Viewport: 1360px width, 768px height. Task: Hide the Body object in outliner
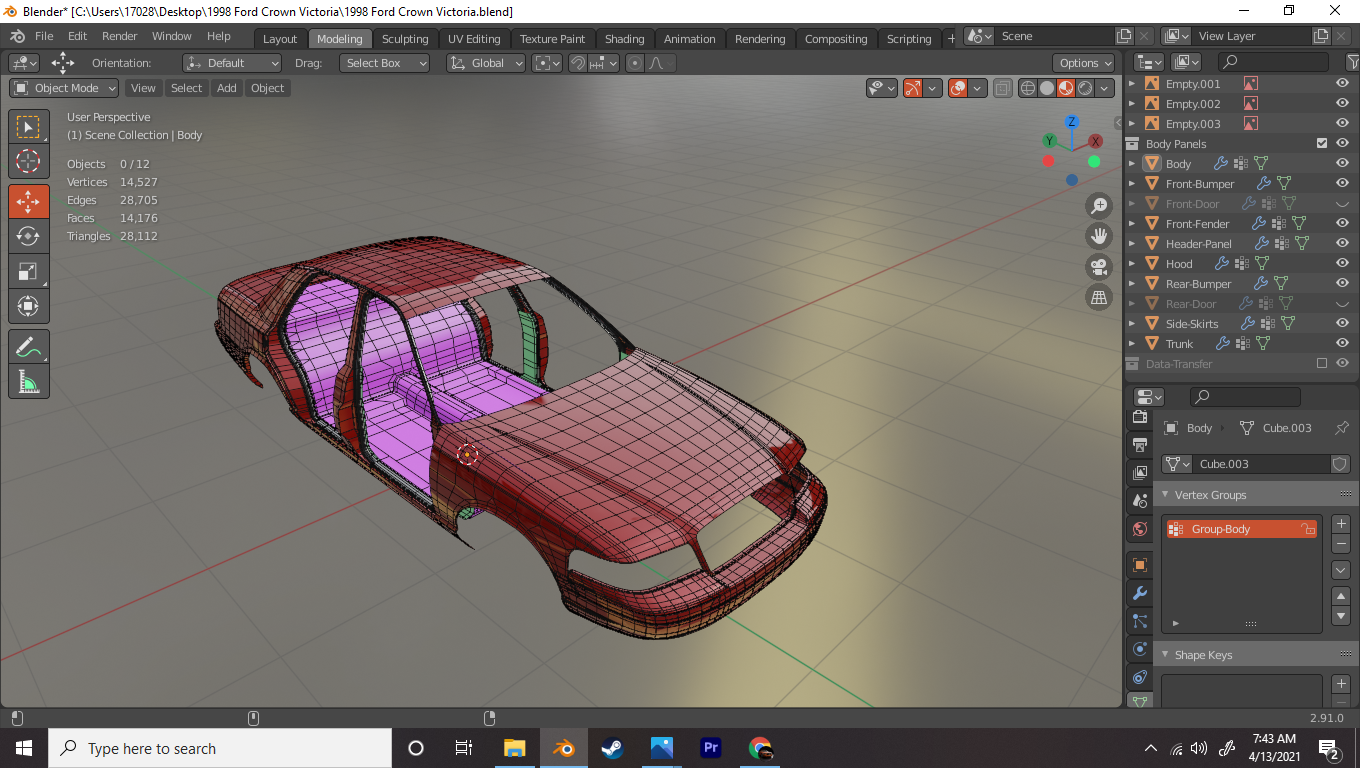click(1342, 164)
